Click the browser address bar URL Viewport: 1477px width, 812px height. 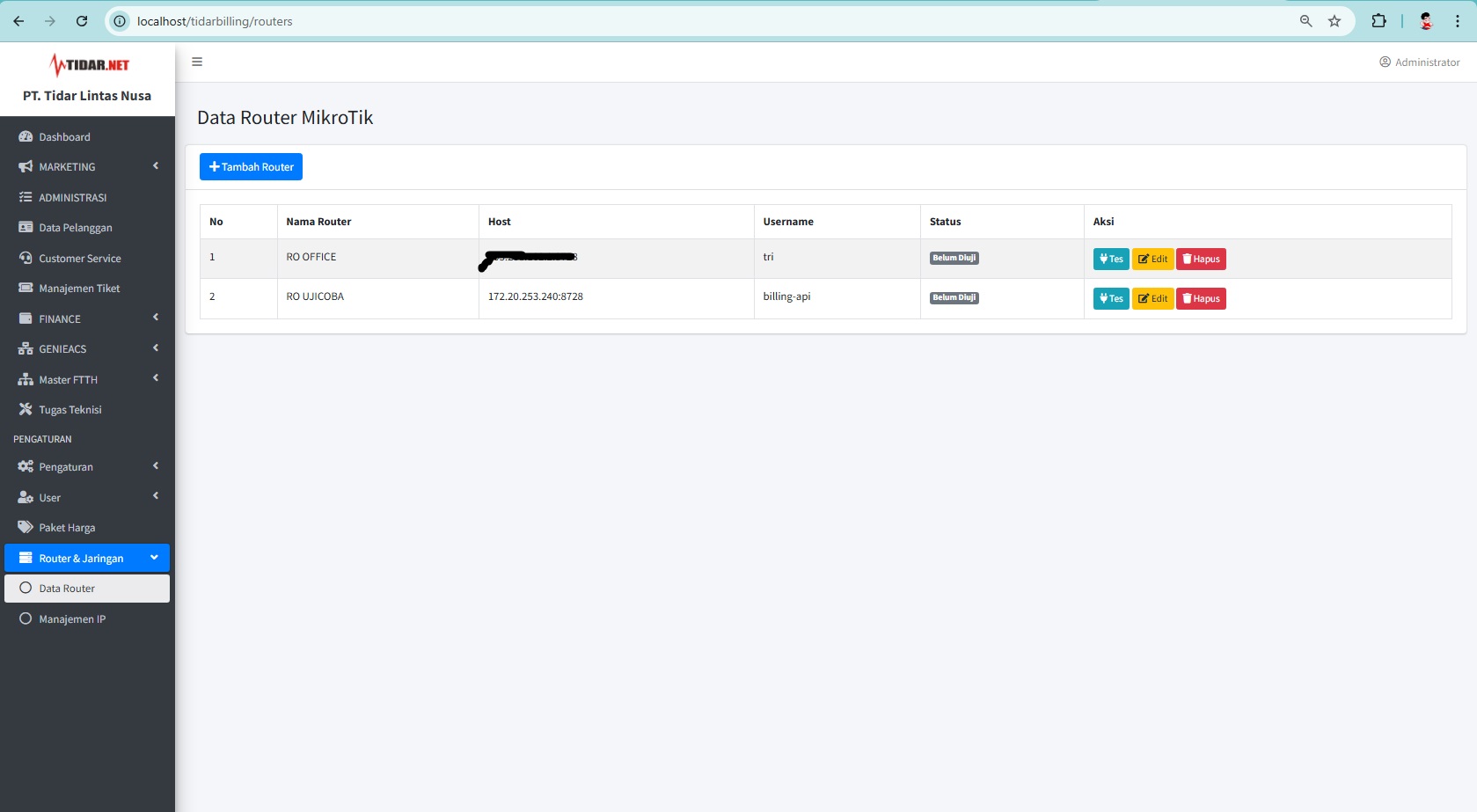215,21
